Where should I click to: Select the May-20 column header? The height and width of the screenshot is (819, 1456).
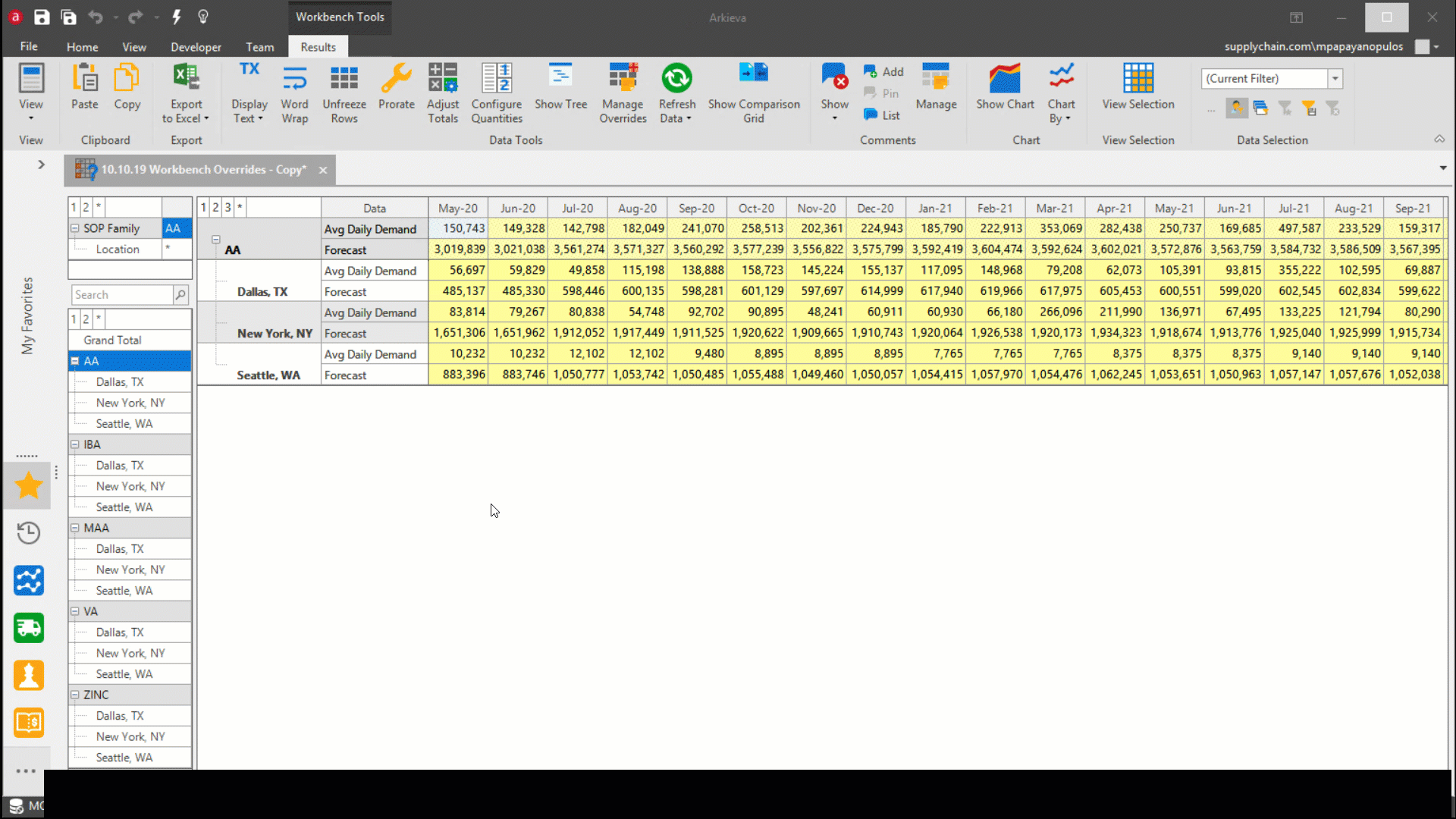click(x=458, y=208)
